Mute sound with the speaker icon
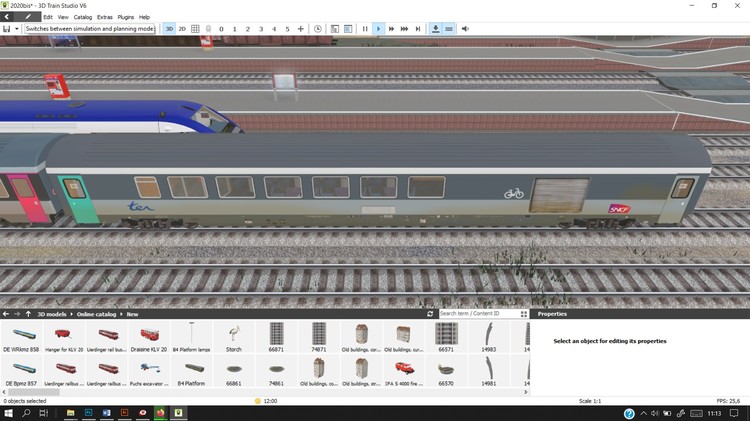 (465, 29)
